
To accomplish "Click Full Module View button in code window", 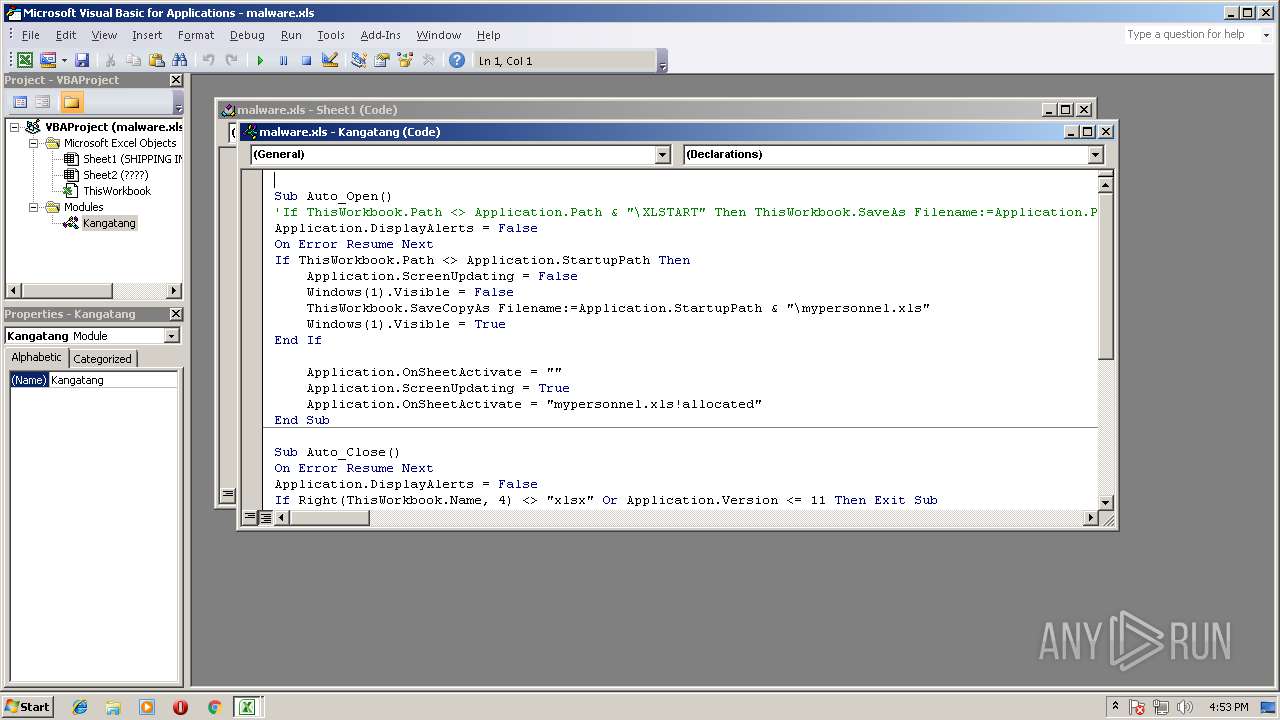I will (265, 517).
